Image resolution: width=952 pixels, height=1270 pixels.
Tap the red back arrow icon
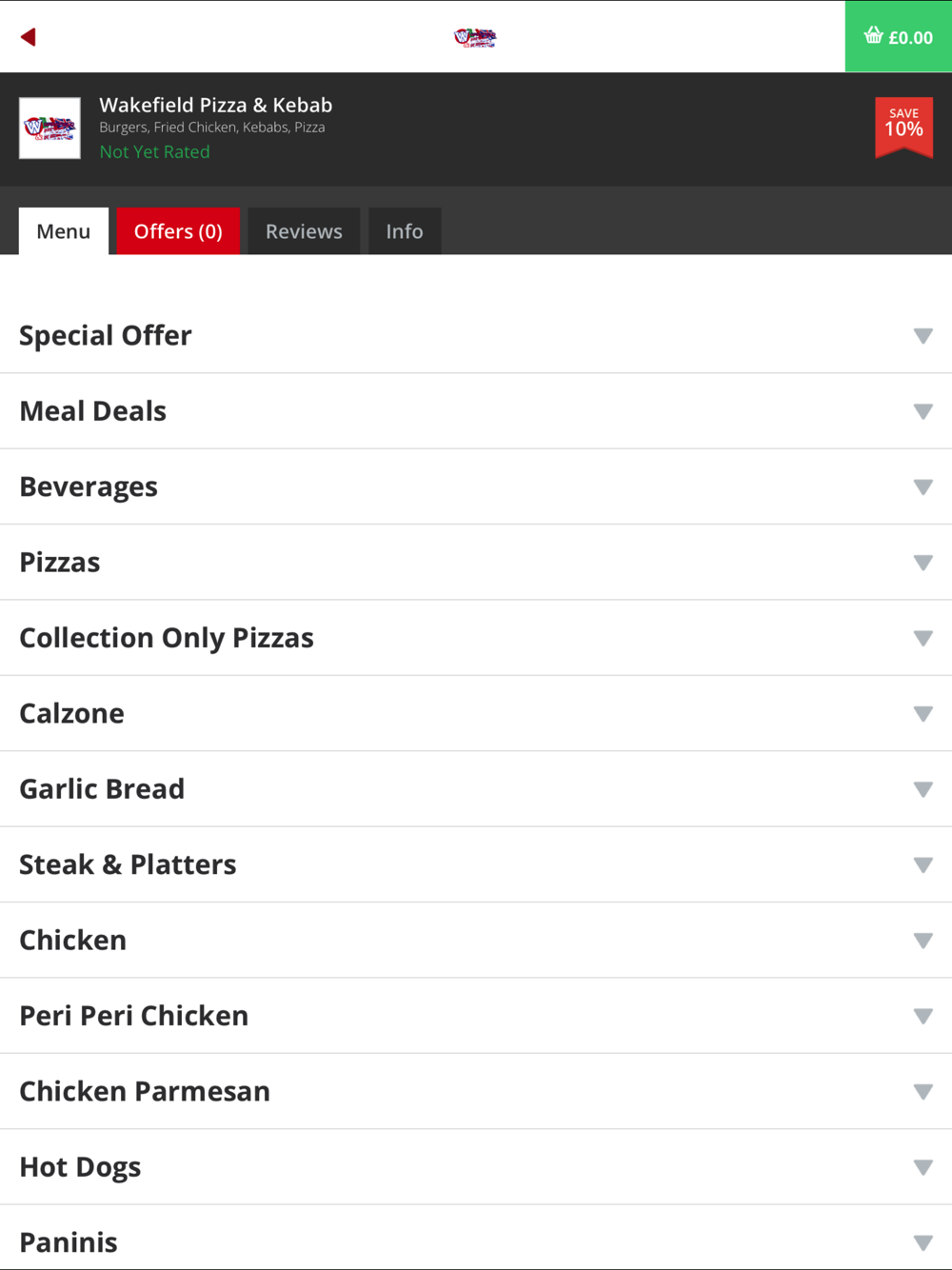click(29, 37)
